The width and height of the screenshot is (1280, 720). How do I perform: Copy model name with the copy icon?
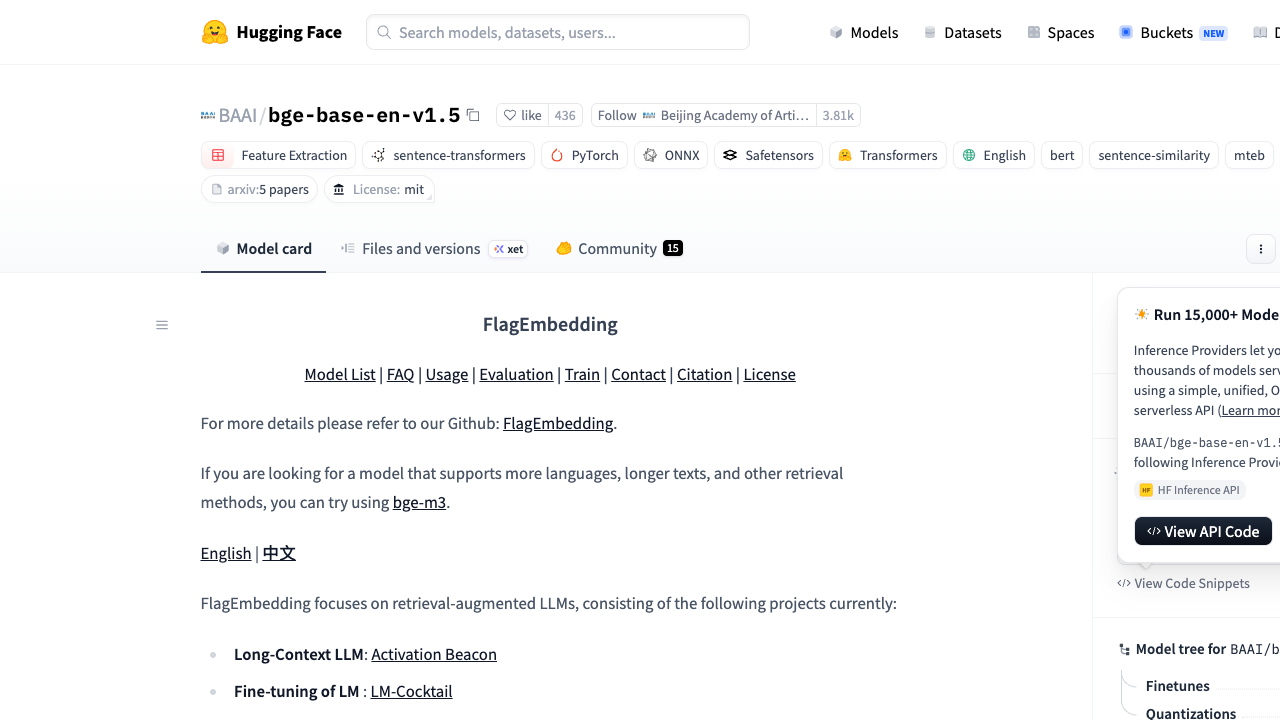click(473, 115)
